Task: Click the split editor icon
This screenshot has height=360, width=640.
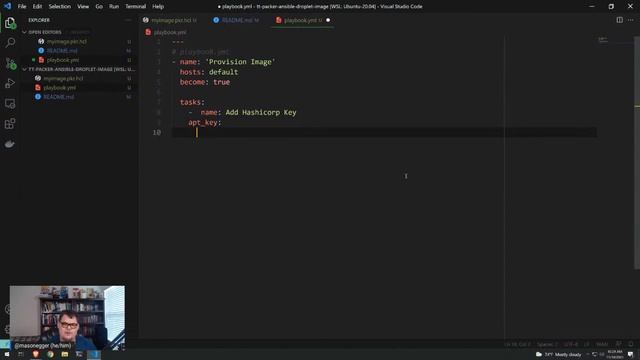Action: tap(619, 20)
